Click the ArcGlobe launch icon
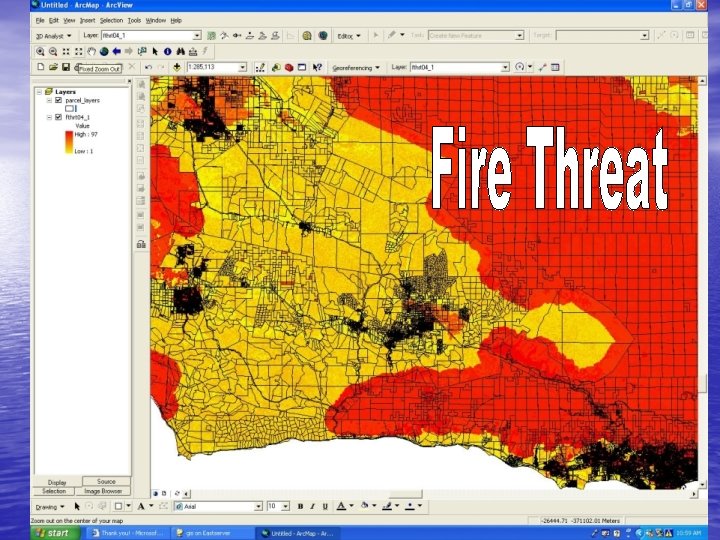 click(323, 35)
